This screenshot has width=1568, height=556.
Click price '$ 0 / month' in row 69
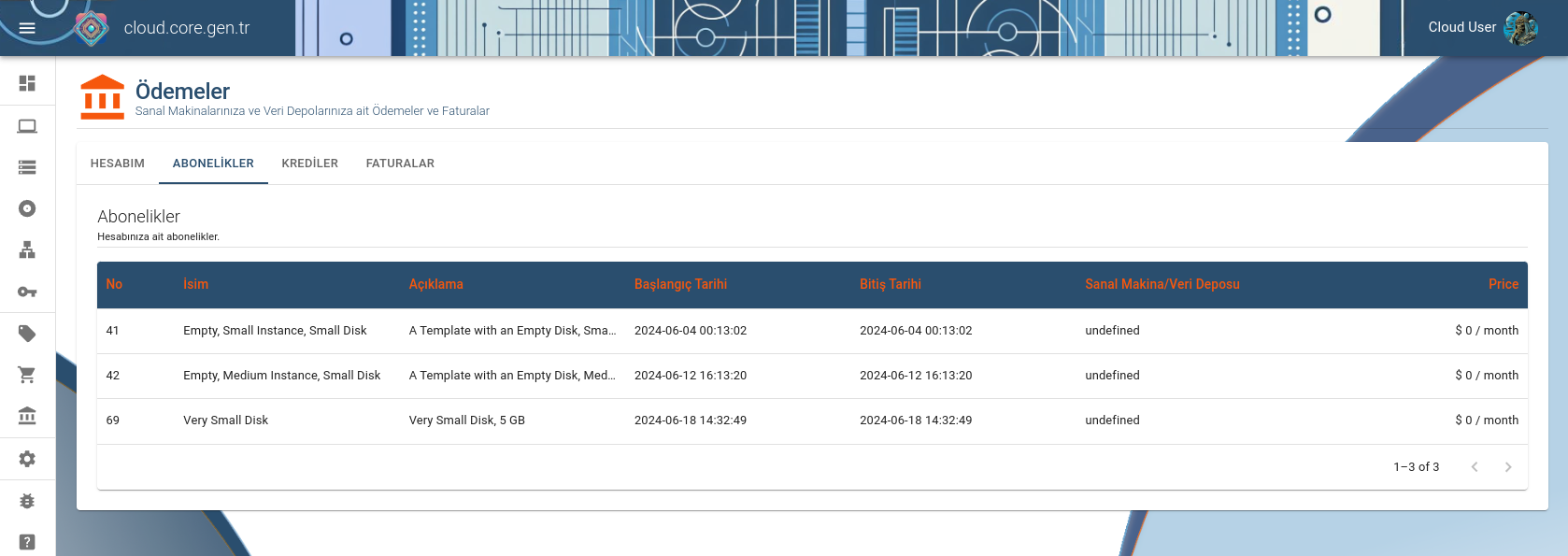coord(1487,421)
